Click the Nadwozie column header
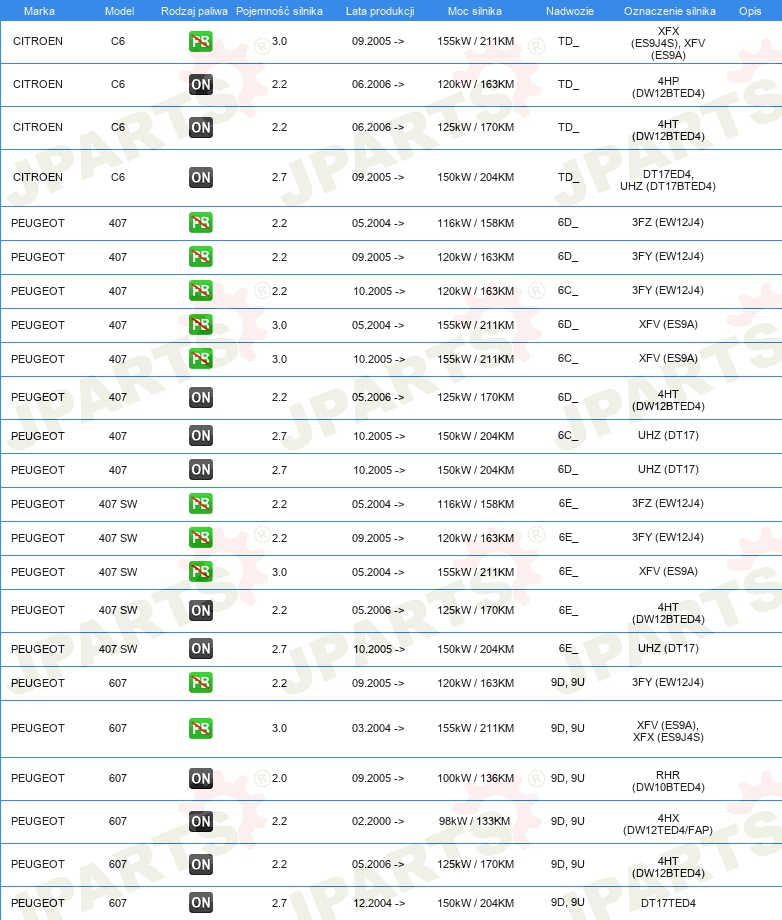782x920 pixels. 570,11
